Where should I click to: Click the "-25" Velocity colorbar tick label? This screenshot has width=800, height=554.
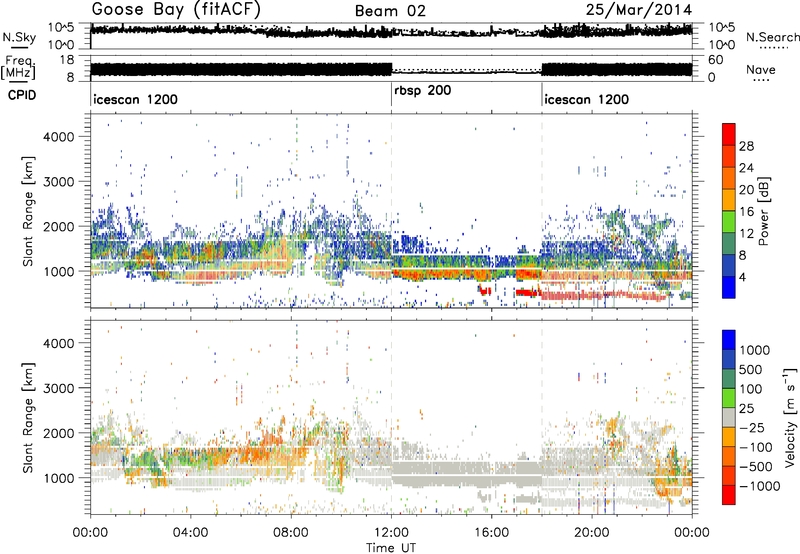[x=751, y=427]
